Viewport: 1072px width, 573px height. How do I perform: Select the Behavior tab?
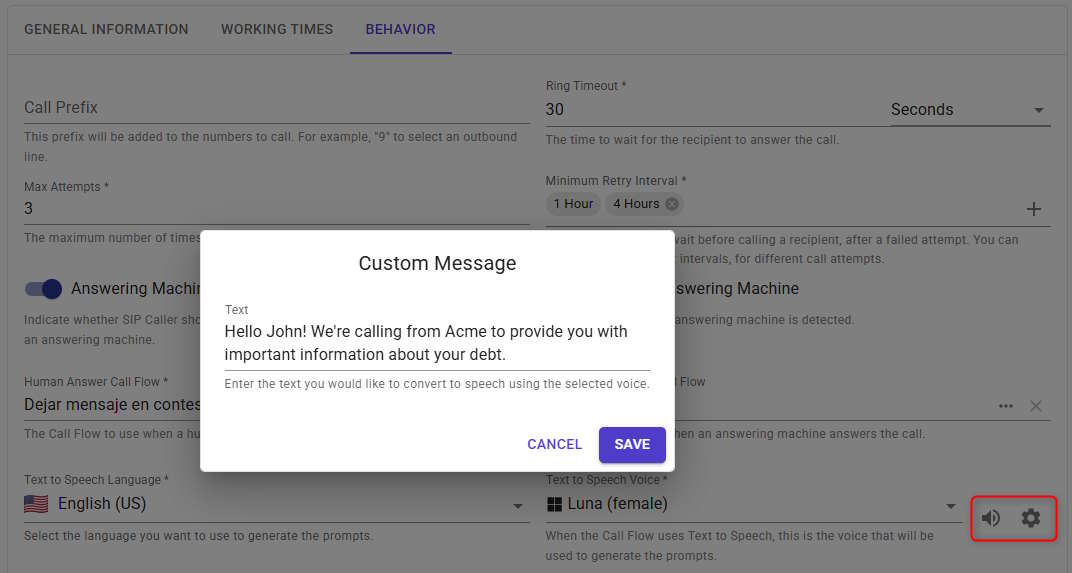[400, 29]
